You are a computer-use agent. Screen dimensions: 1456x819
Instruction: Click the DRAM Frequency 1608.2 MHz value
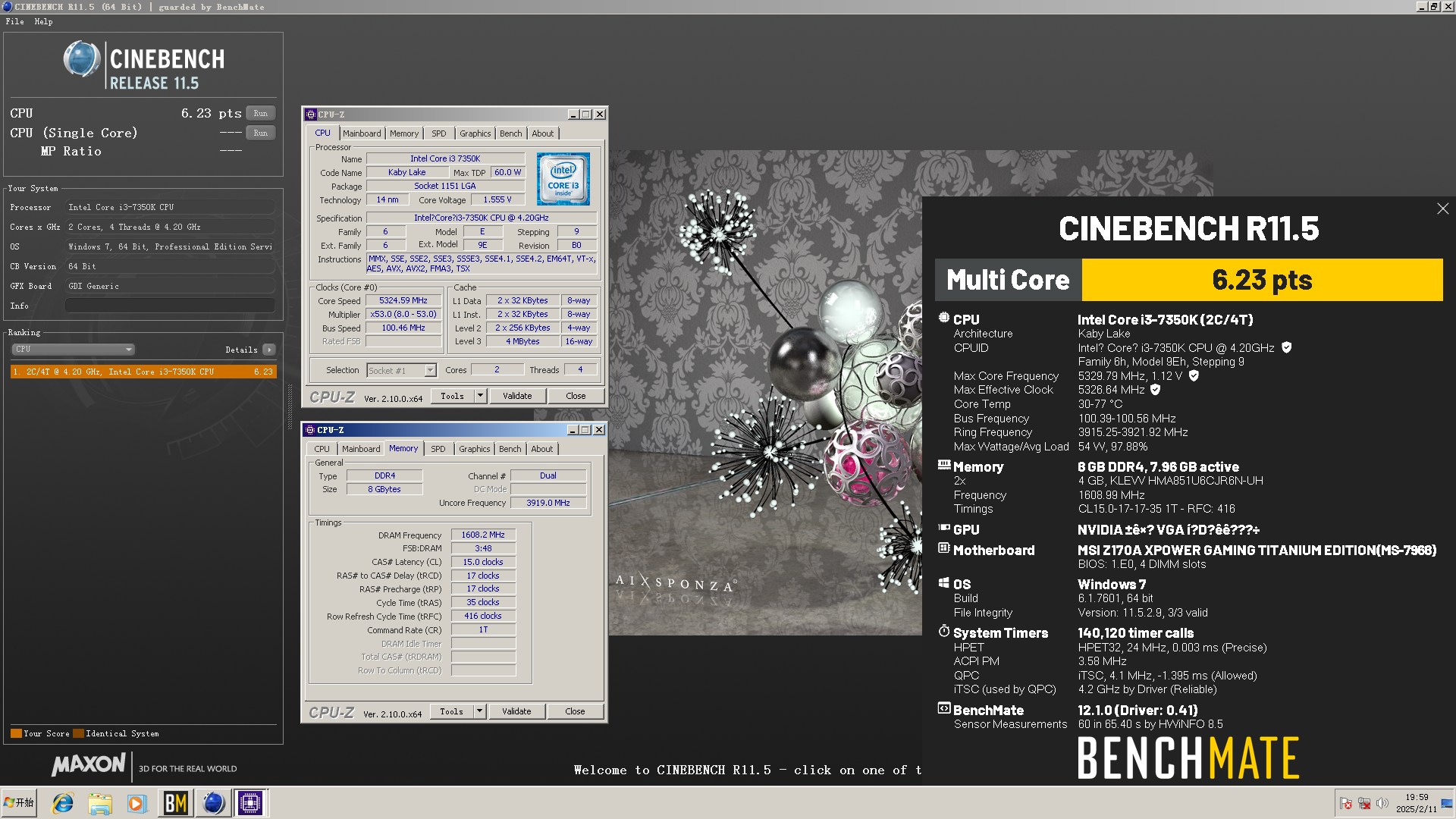(483, 535)
